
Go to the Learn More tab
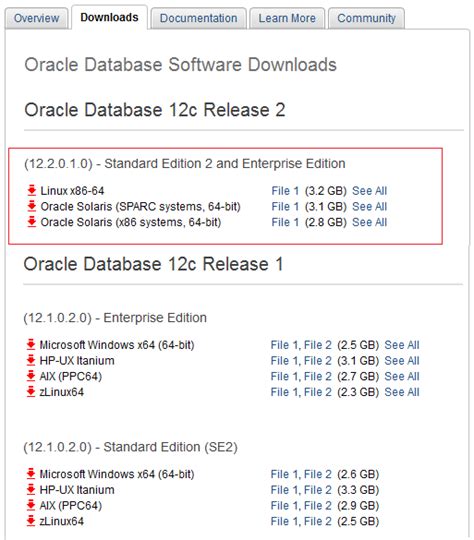pyautogui.click(x=287, y=18)
